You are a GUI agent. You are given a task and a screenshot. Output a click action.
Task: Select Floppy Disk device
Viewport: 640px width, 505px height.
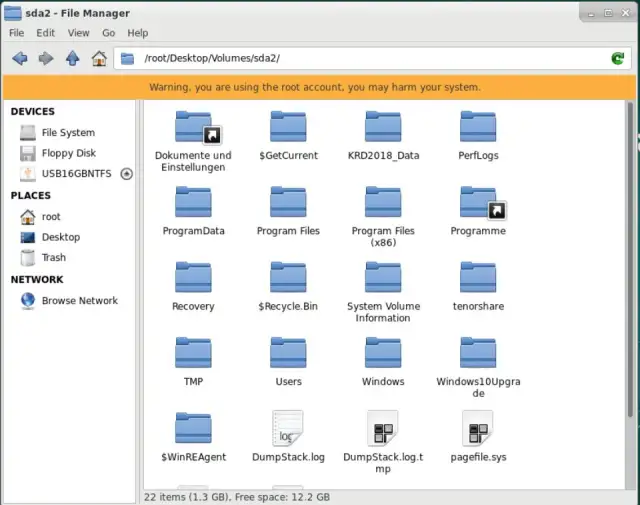(x=68, y=153)
